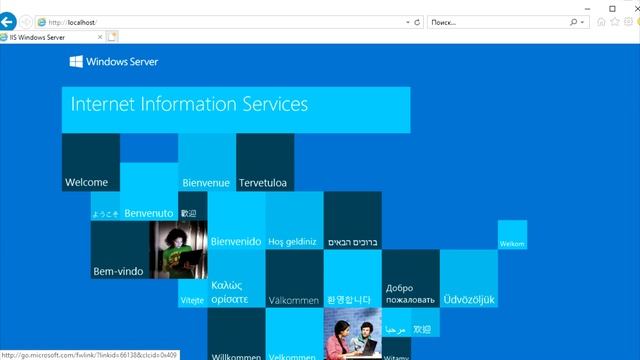Image resolution: width=640 pixels, height=360 pixels.
Task: Click the Добро пожаловать tile
Action: tap(411, 279)
